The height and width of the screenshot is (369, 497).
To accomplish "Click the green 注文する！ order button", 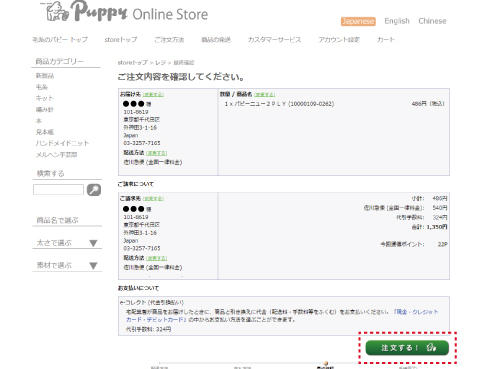I will click(407, 348).
